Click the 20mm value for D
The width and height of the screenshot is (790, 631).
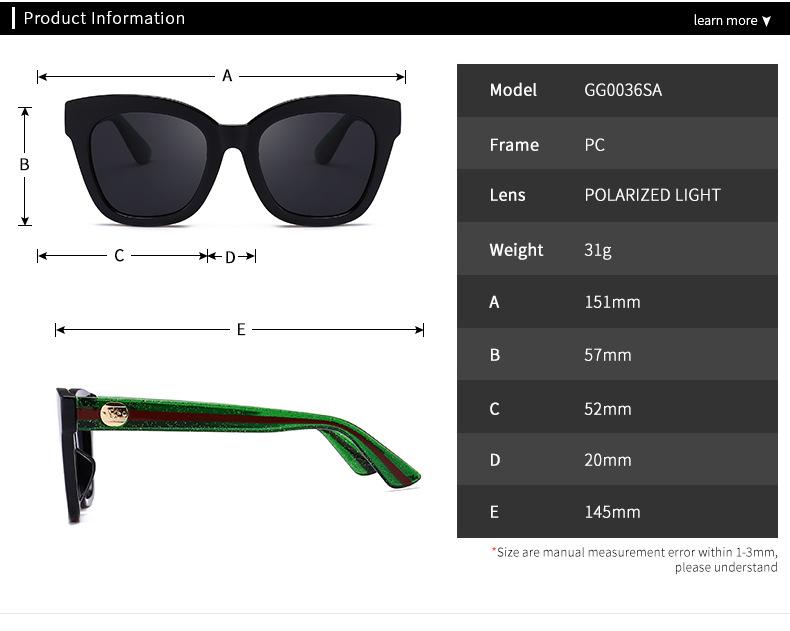(x=608, y=460)
